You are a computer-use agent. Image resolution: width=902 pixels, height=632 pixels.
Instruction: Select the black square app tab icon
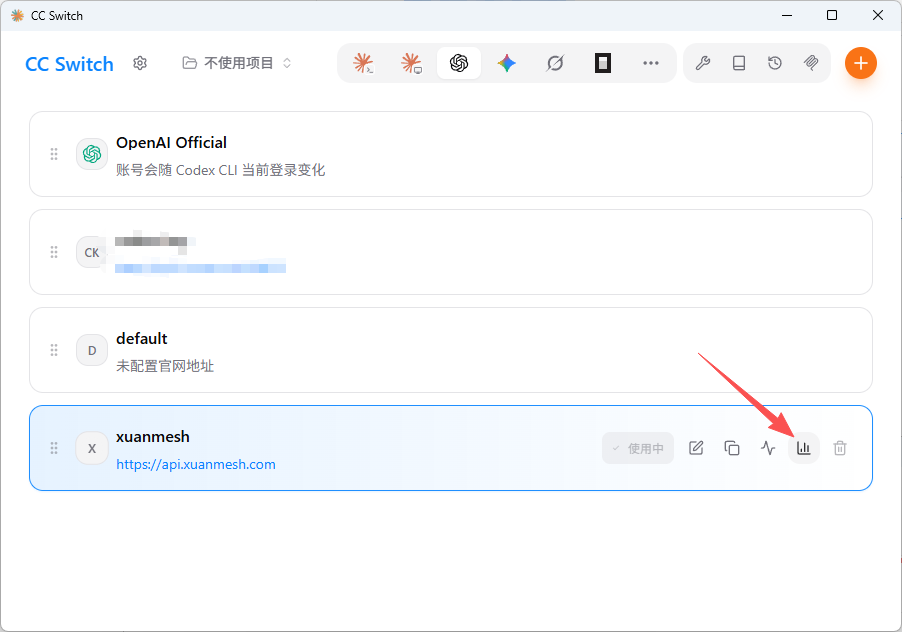602,63
